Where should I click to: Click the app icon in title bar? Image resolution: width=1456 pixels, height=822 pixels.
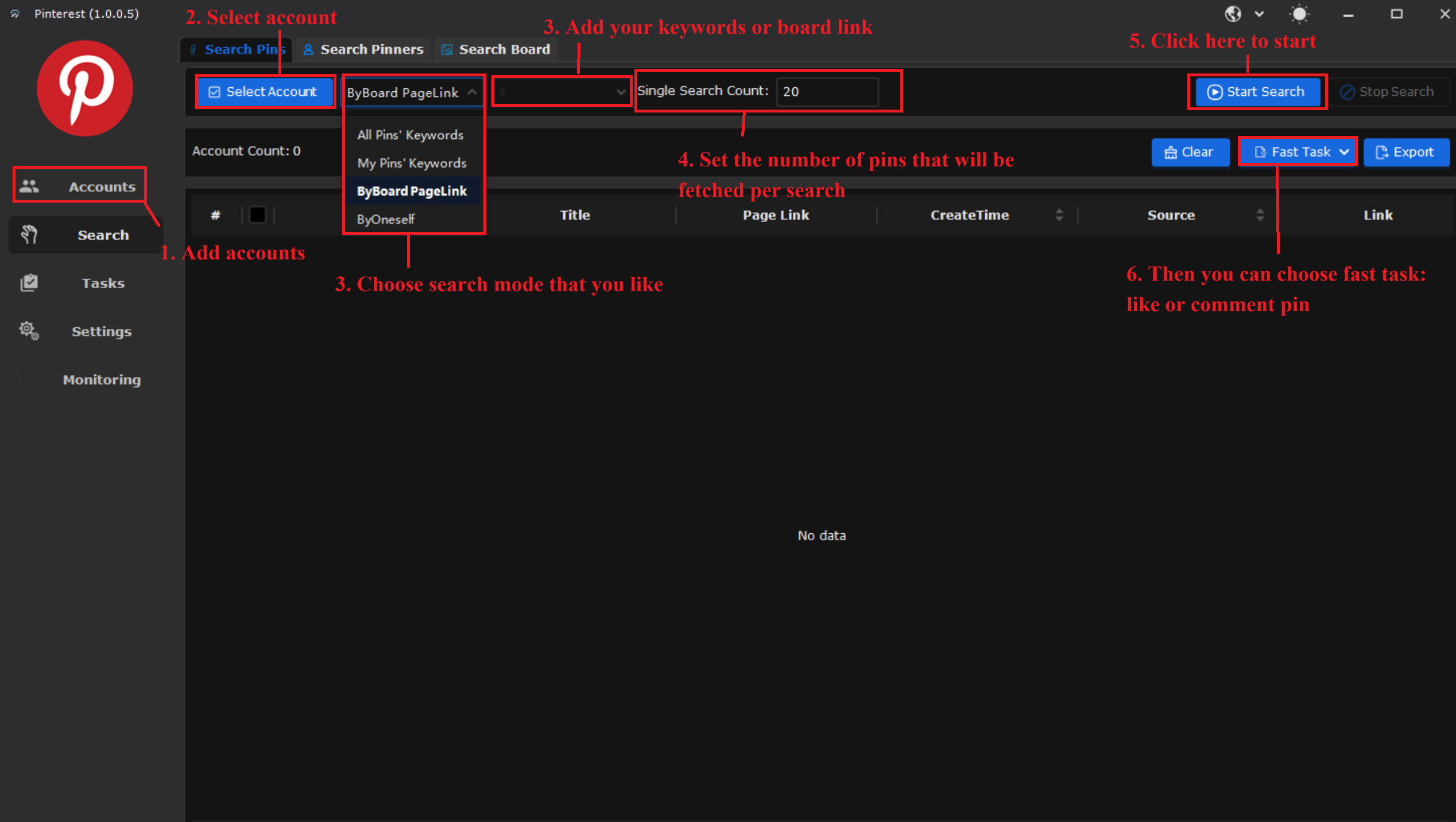16,13
